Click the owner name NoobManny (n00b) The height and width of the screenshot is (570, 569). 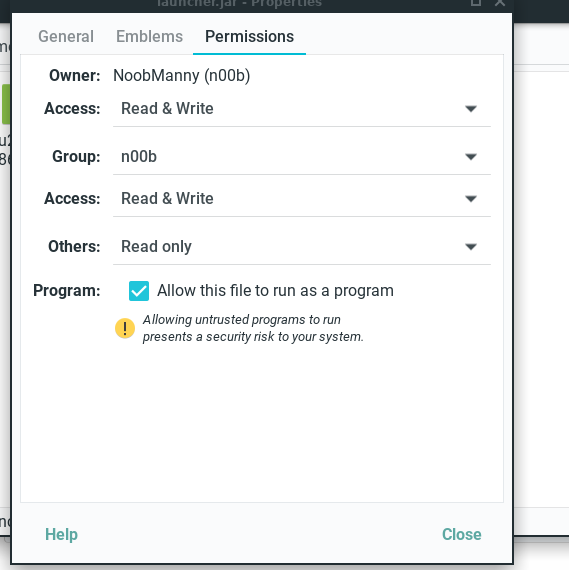coord(182,76)
